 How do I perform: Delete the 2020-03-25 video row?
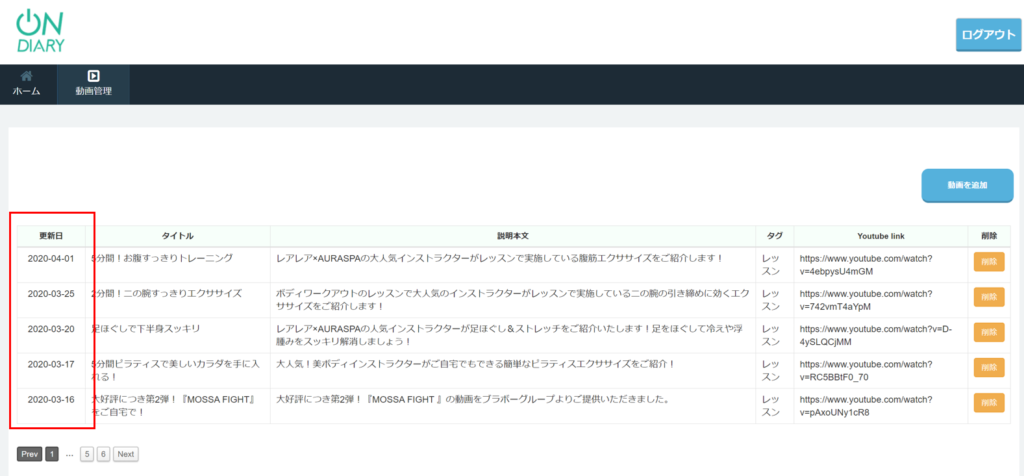(x=988, y=297)
